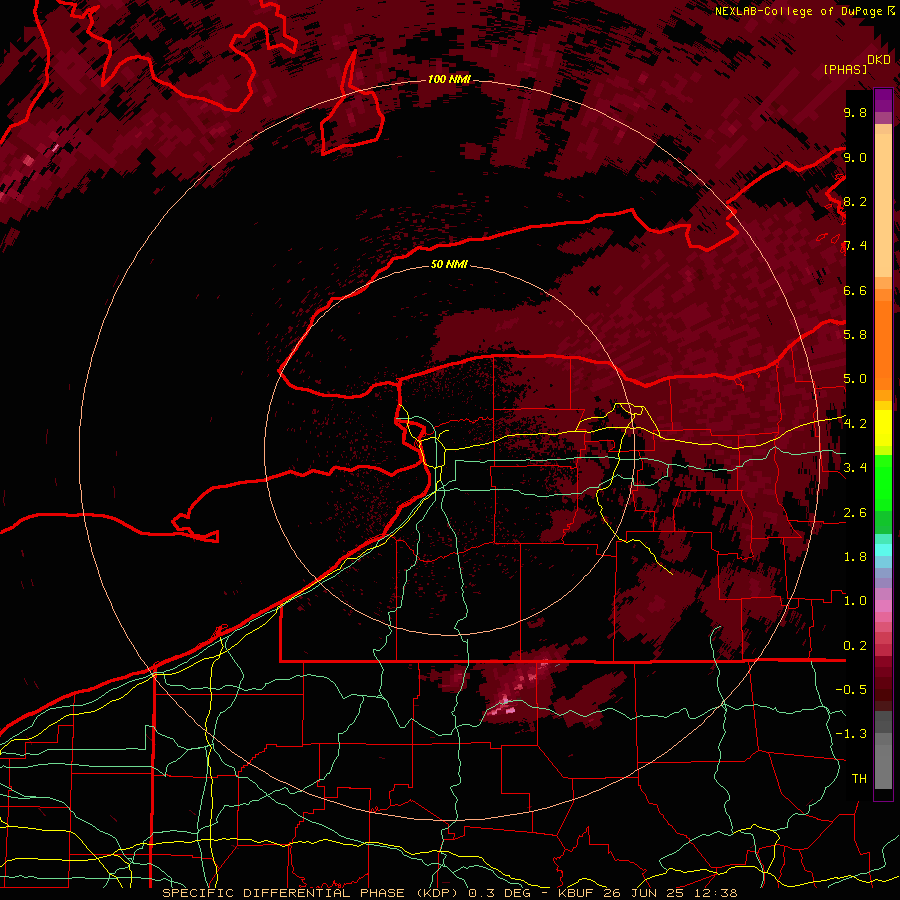Click the 8.2 value on the color scale
This screenshot has height=900, width=900.
click(x=855, y=201)
